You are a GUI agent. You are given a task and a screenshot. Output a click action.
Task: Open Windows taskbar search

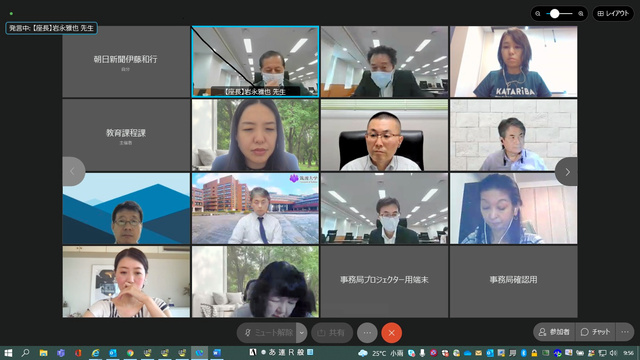(x=25, y=353)
